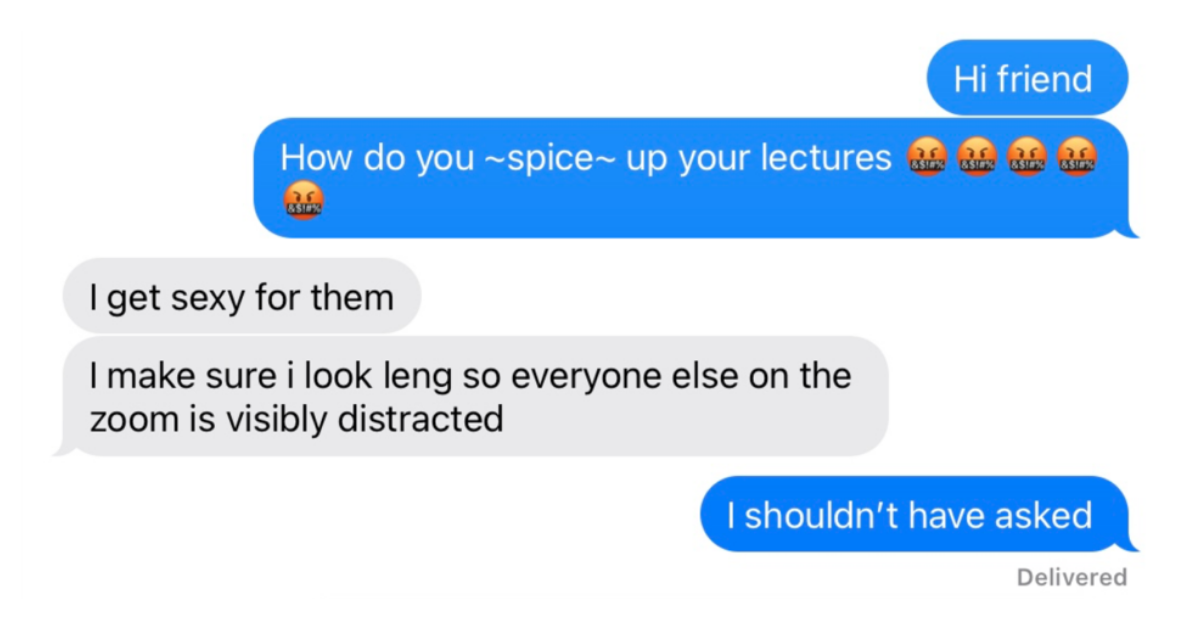Click the first cursing-face emoji after 'lectures'
This screenshot has width=1200, height=630.
click(x=926, y=157)
